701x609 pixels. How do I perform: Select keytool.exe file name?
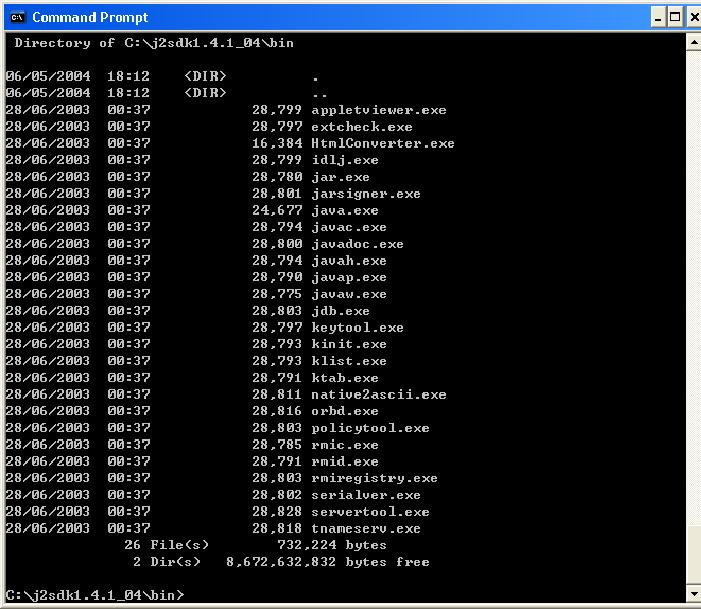pos(357,327)
